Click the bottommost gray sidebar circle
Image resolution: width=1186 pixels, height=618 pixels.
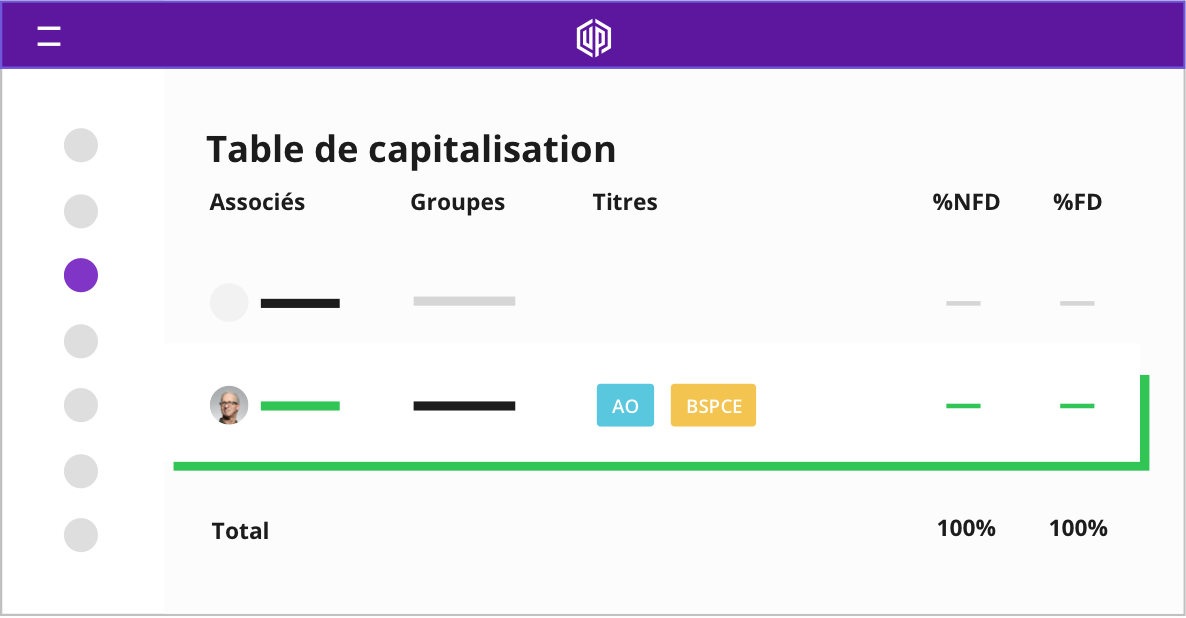point(81,535)
